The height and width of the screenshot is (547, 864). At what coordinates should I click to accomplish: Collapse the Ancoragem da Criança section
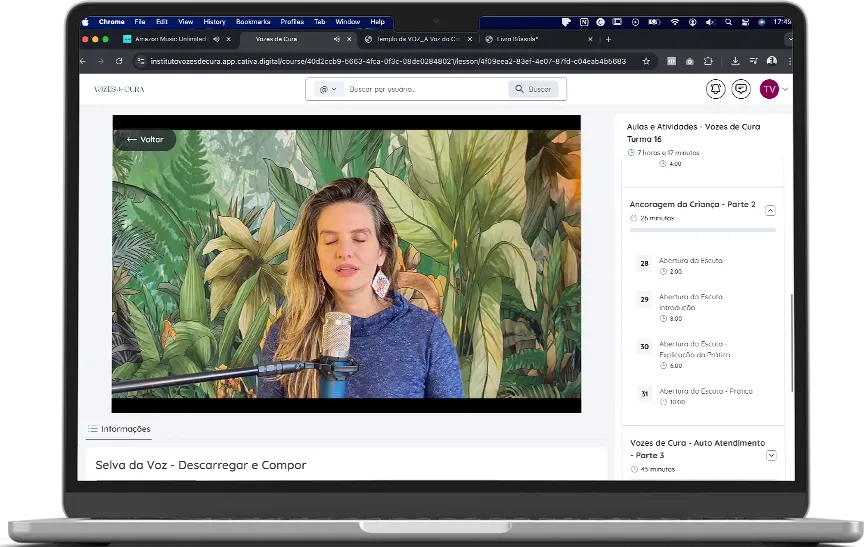tap(770, 210)
